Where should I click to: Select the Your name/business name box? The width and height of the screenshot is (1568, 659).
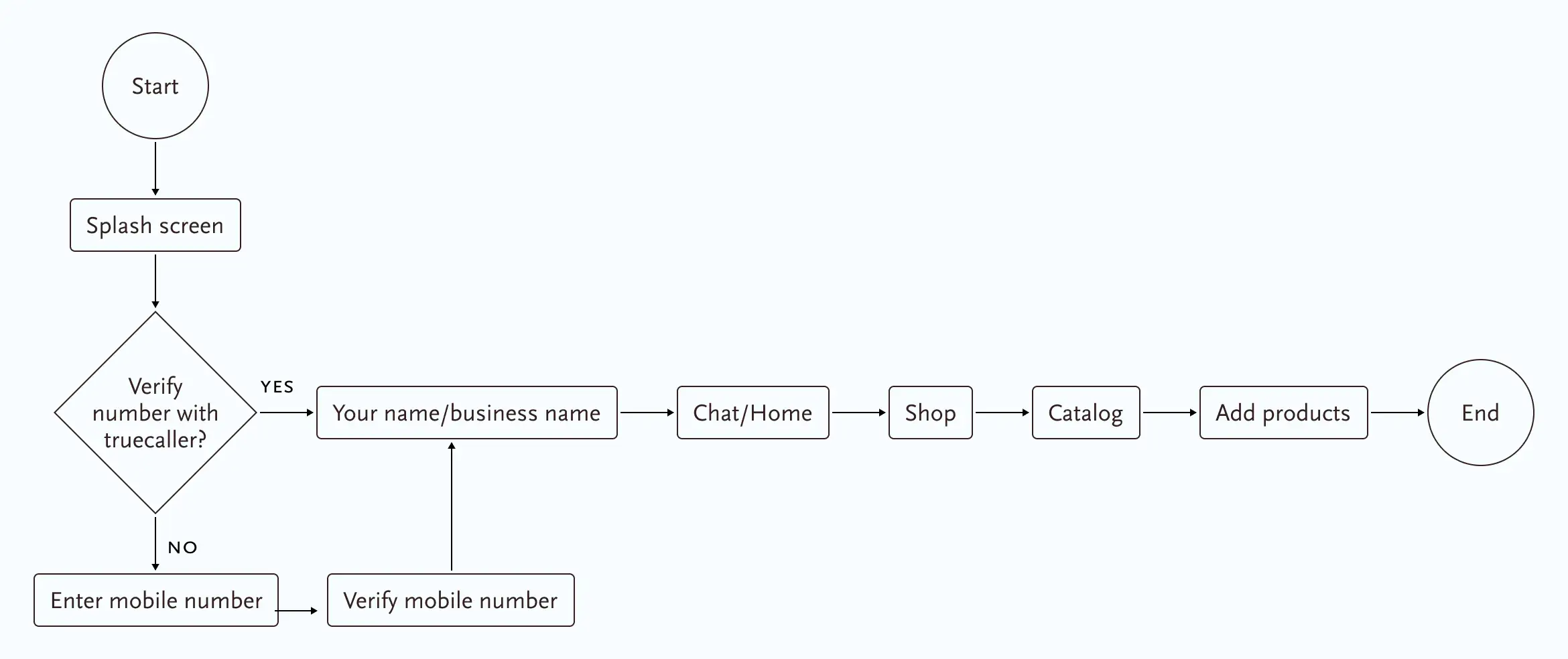click(x=466, y=413)
